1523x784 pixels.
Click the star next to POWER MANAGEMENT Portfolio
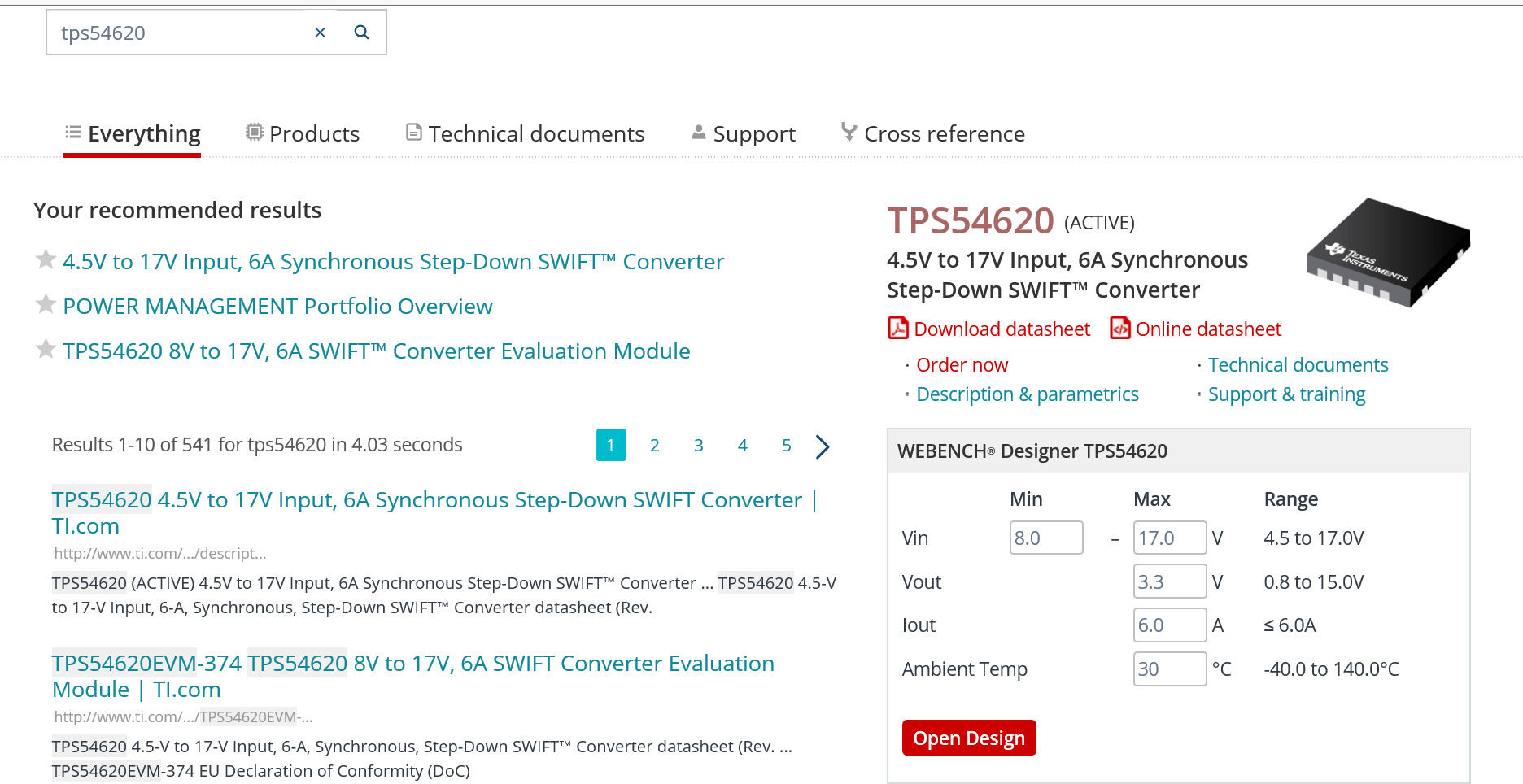pyautogui.click(x=46, y=304)
